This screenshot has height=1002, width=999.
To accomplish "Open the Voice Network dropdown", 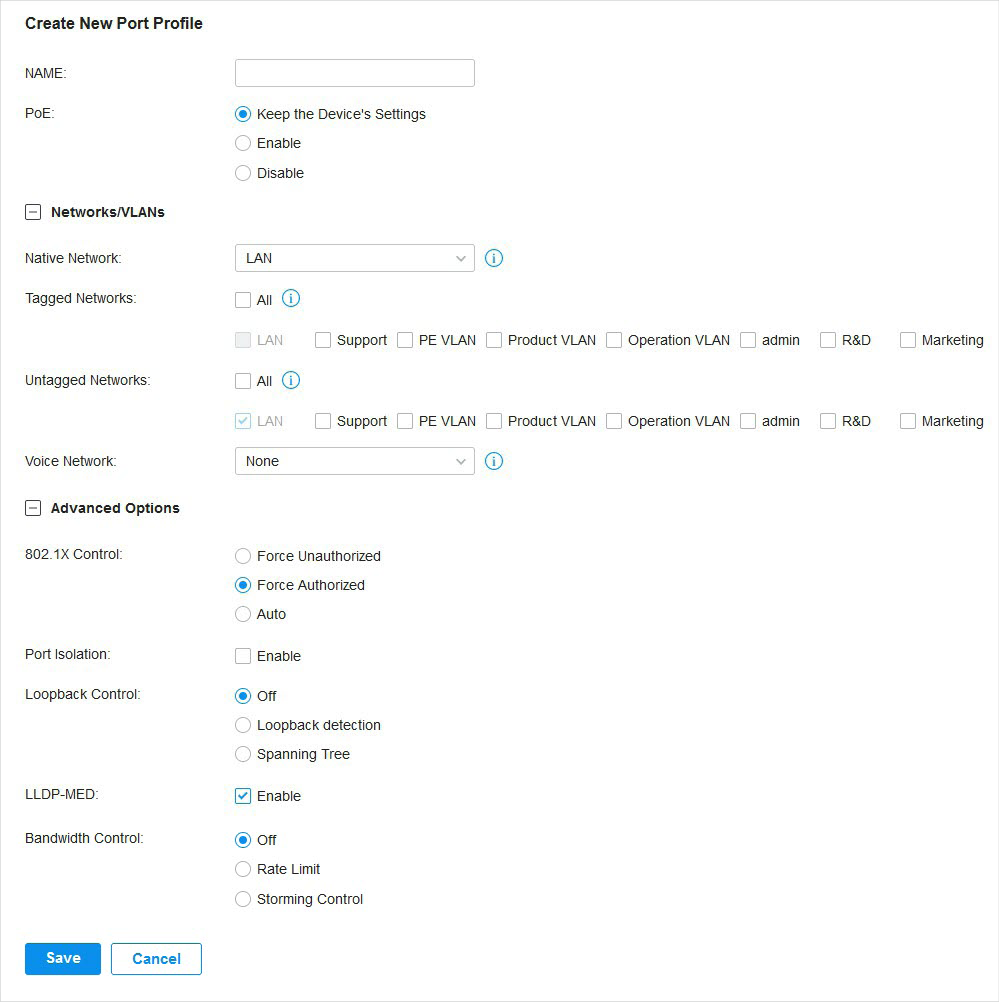I will [x=355, y=461].
